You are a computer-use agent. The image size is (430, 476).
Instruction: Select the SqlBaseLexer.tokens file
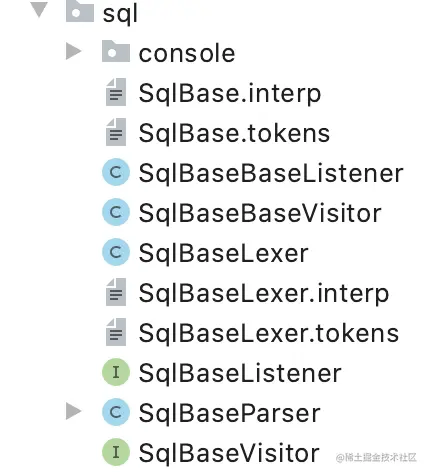(269, 333)
